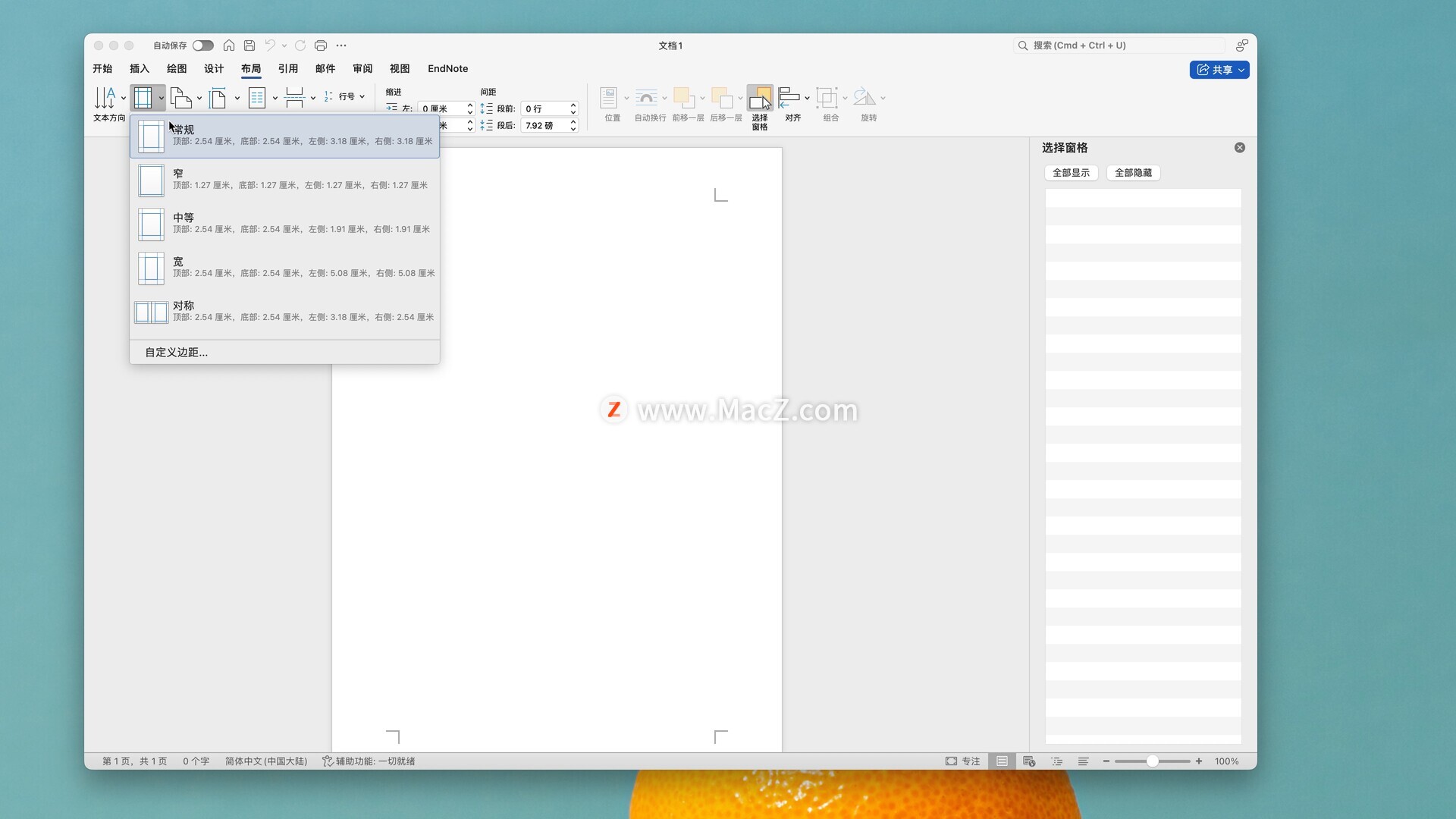
Task: Click the 对齐 align icon
Action: pos(789,97)
